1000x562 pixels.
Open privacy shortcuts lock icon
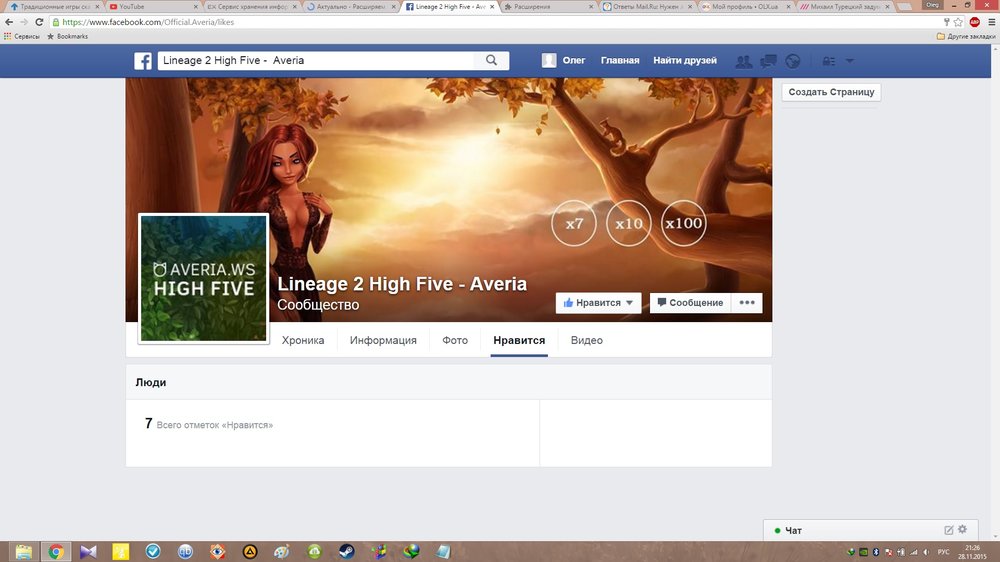pos(828,61)
